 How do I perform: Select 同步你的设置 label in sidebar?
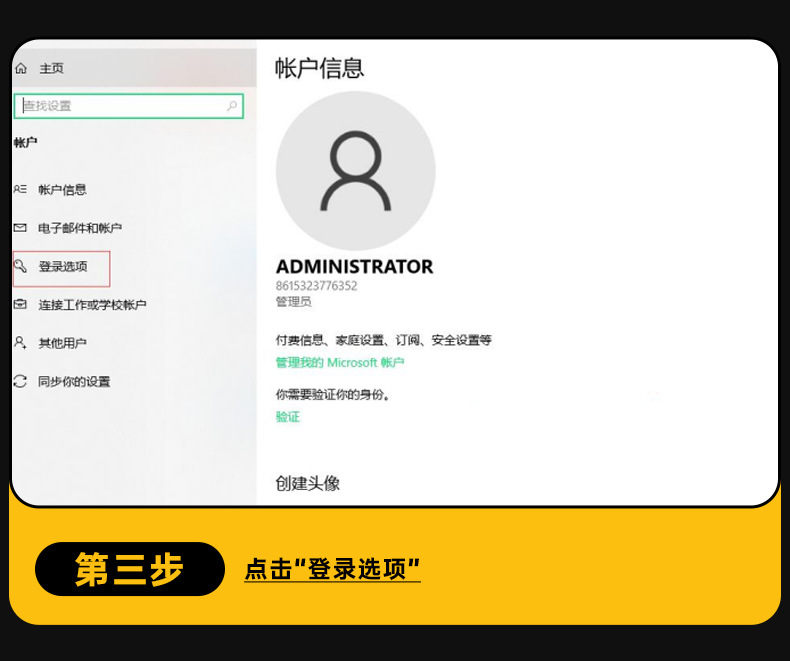tap(74, 381)
